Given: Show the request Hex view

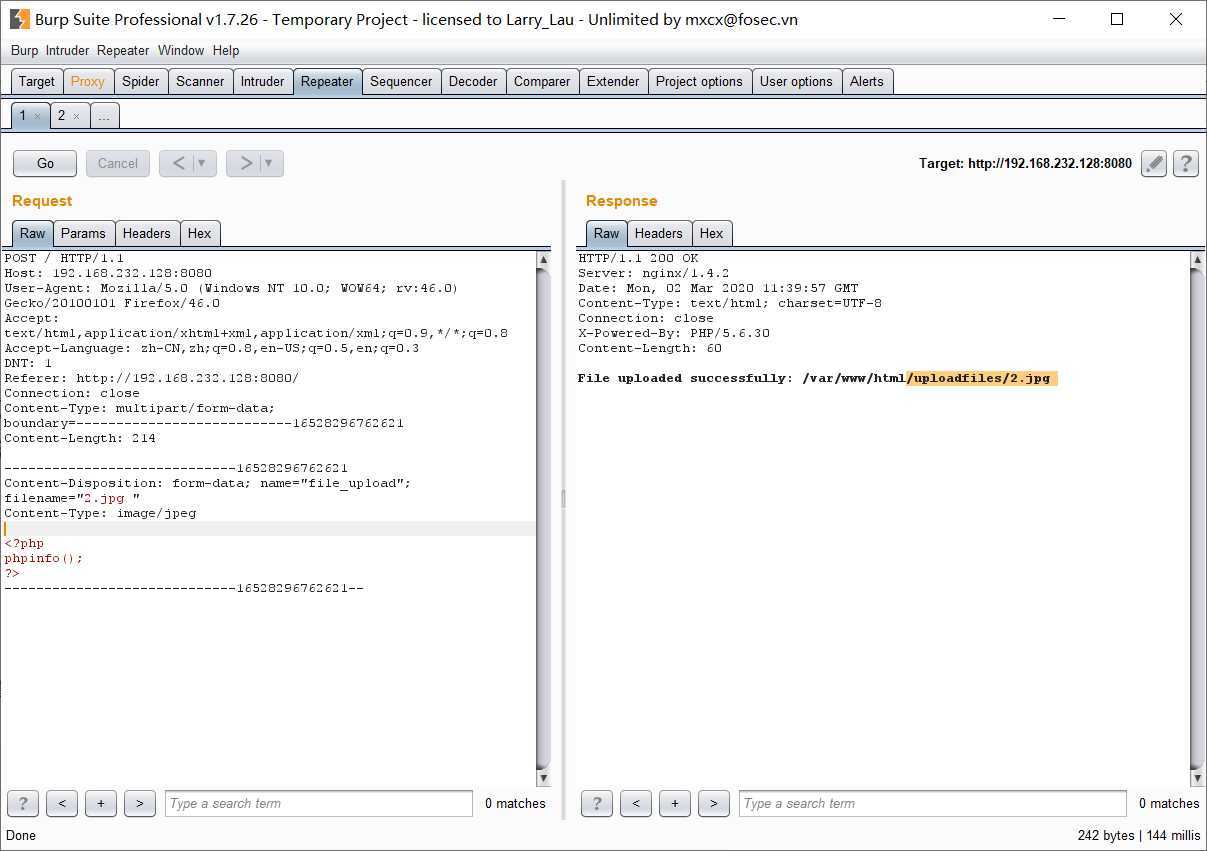Looking at the screenshot, I should 200,233.
